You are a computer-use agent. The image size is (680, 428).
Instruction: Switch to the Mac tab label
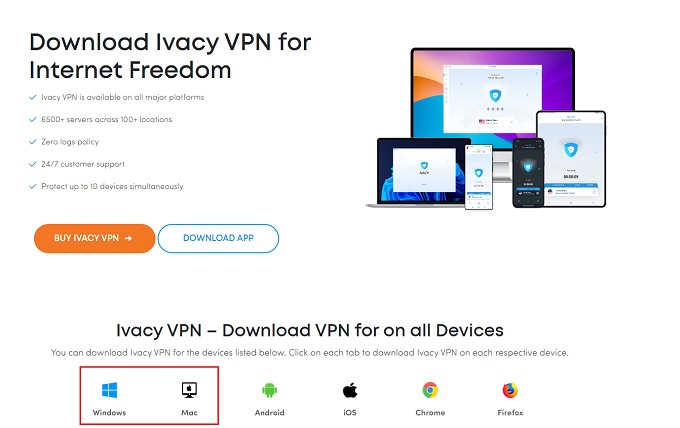tap(189, 412)
